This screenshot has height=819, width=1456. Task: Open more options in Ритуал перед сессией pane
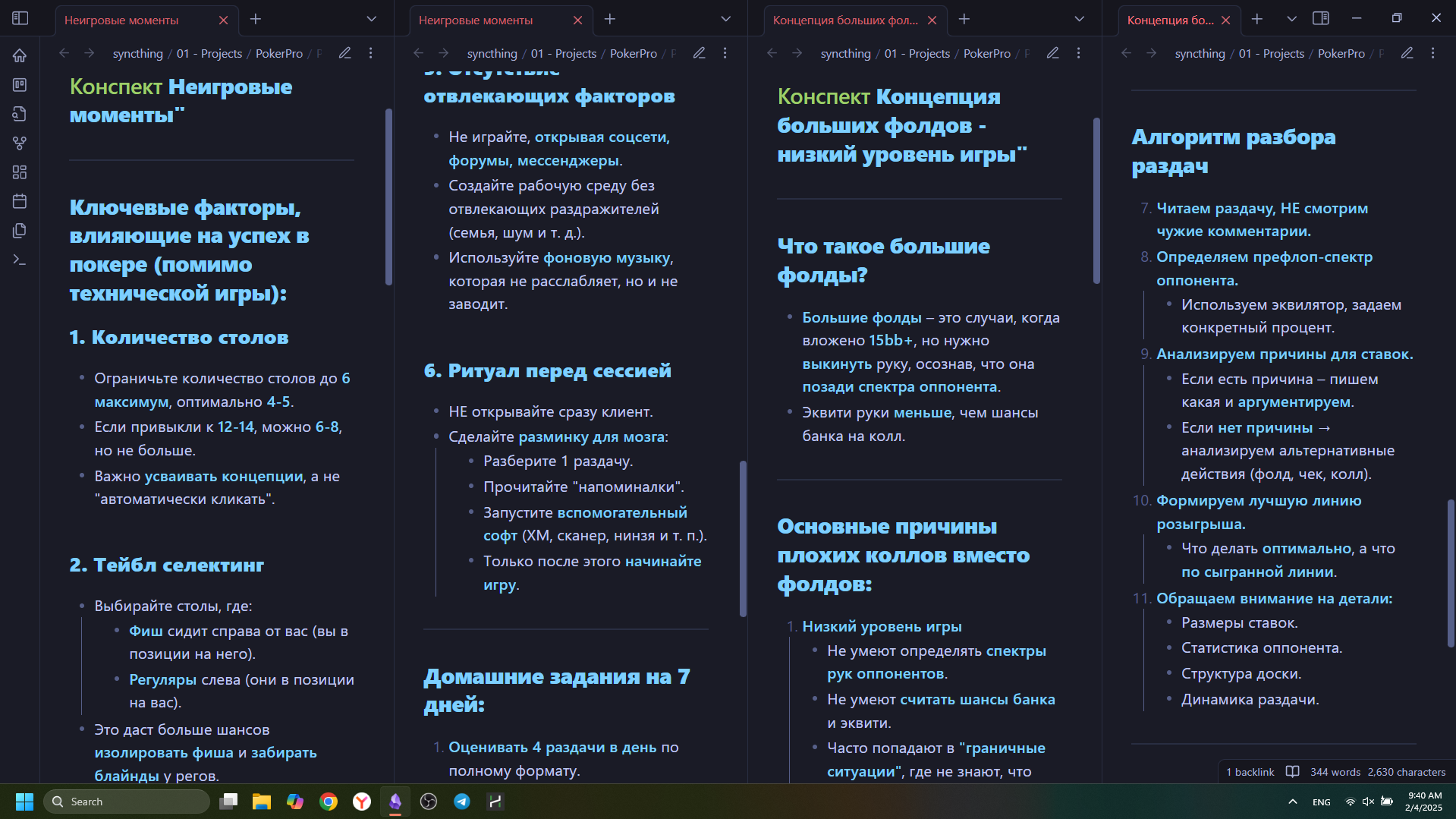point(725,53)
